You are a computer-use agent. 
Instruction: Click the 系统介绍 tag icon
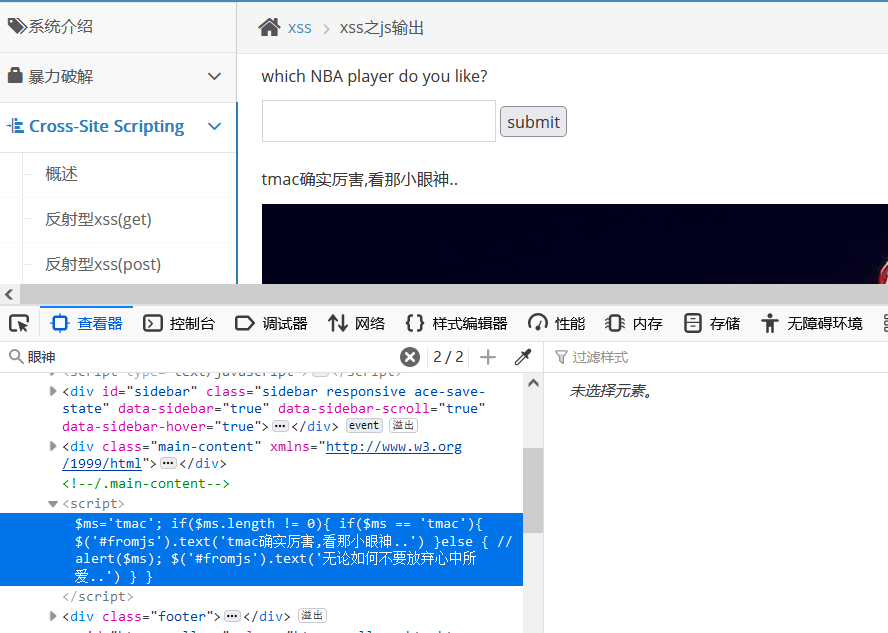[x=17, y=25]
